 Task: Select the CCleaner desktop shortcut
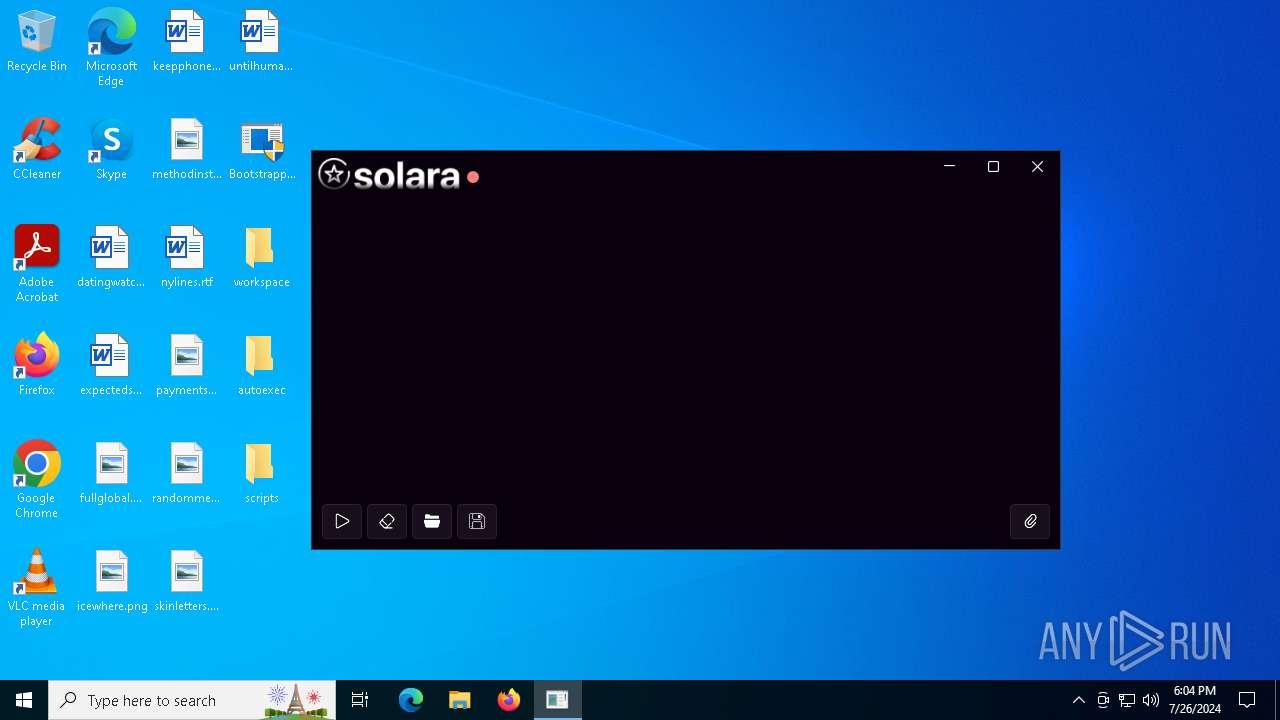37,150
